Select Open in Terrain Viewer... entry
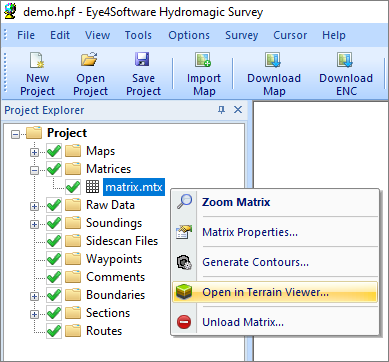The width and height of the screenshot is (389, 362). [275, 292]
